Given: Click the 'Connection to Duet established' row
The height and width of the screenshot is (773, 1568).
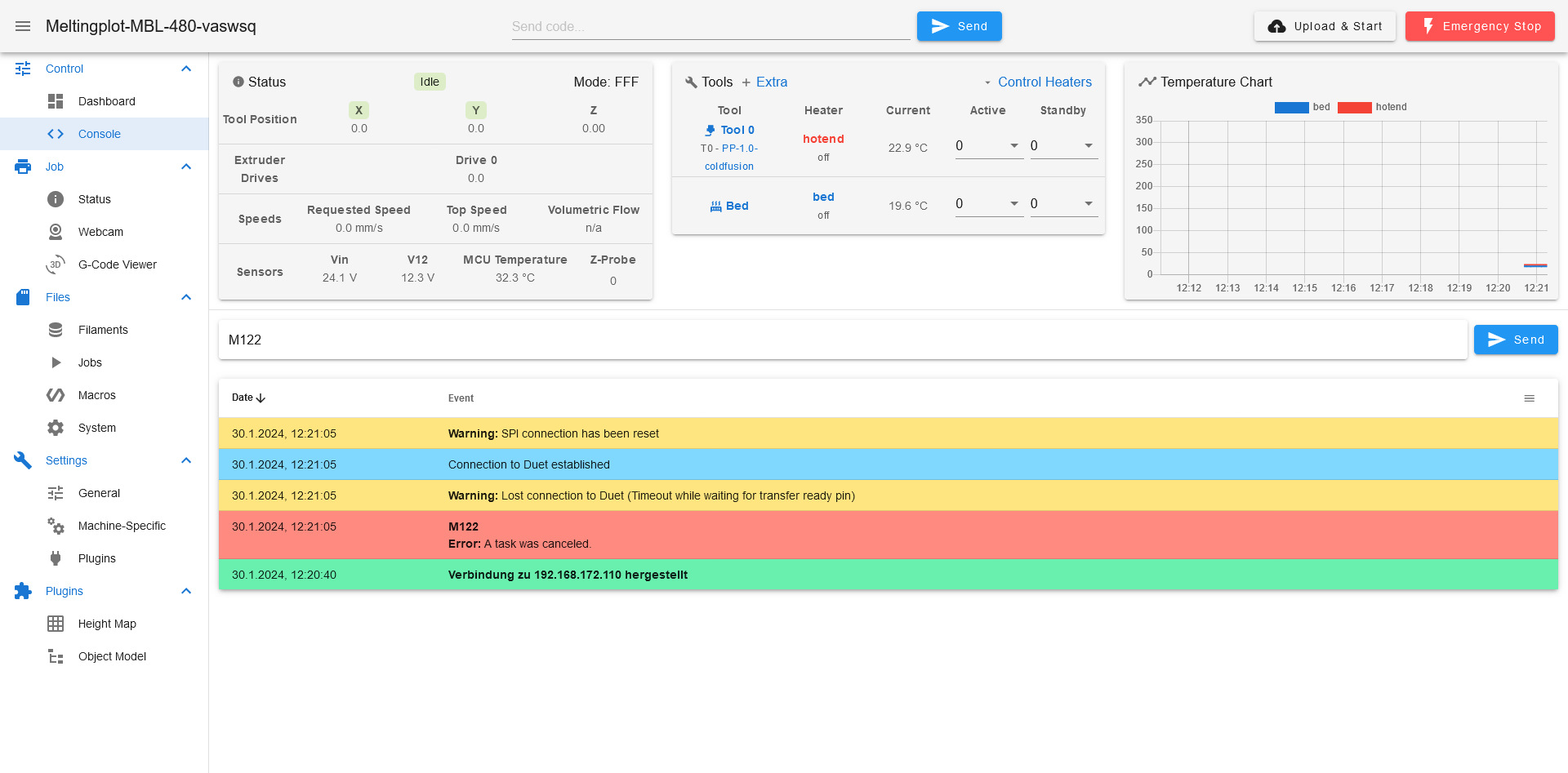Looking at the screenshot, I should [x=889, y=464].
